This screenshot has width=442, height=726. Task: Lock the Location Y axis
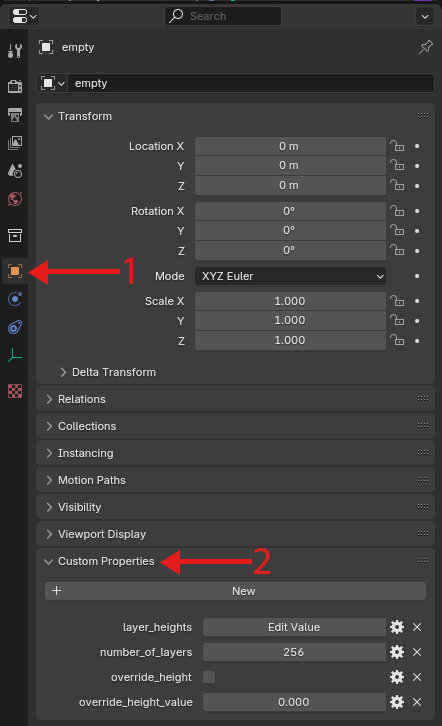click(397, 166)
